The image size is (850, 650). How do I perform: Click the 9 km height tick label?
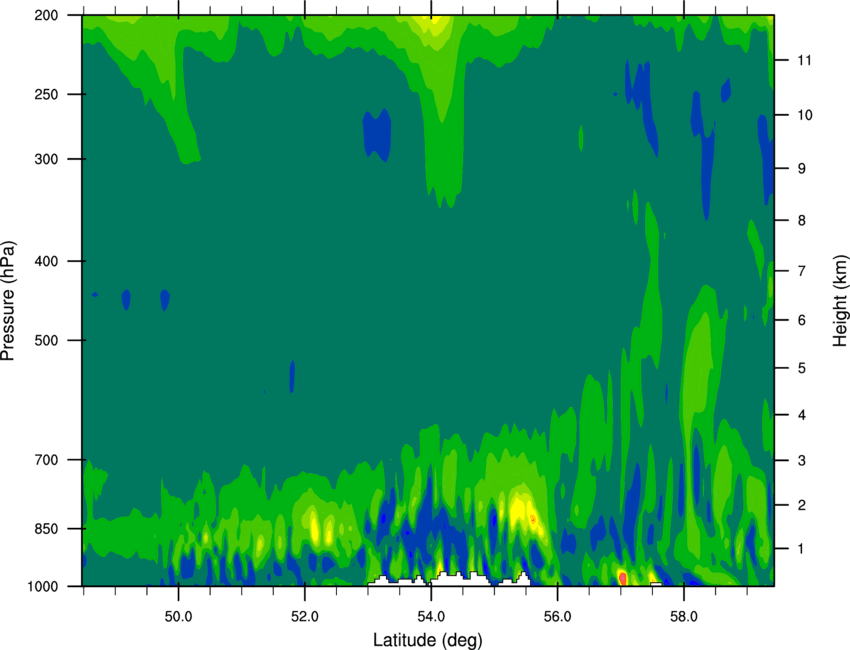(802, 169)
